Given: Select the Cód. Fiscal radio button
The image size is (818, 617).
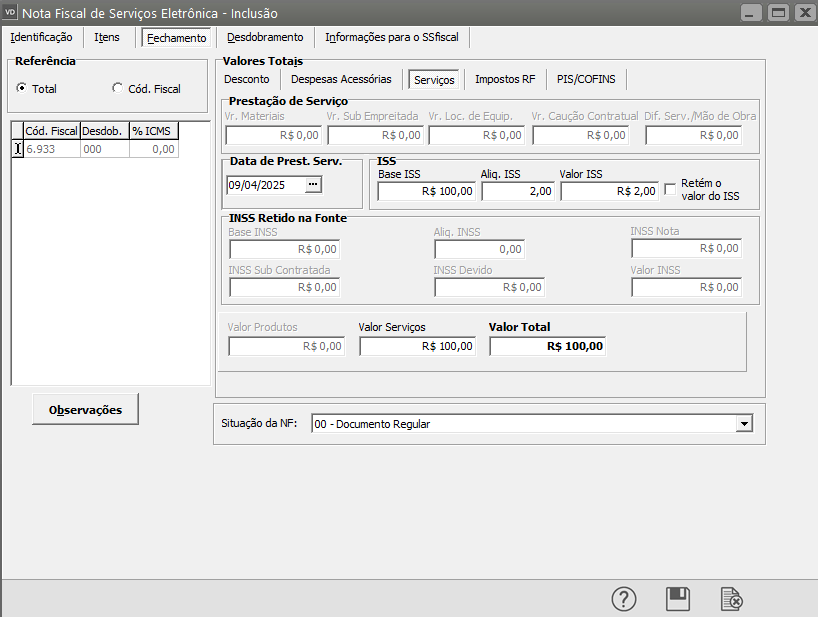Looking at the screenshot, I should click(x=118, y=88).
